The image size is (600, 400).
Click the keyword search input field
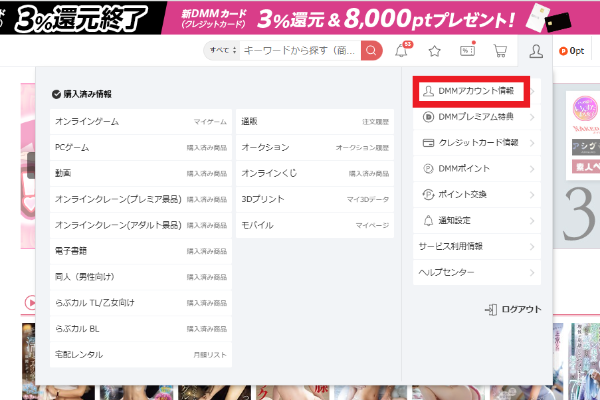pyautogui.click(x=298, y=50)
